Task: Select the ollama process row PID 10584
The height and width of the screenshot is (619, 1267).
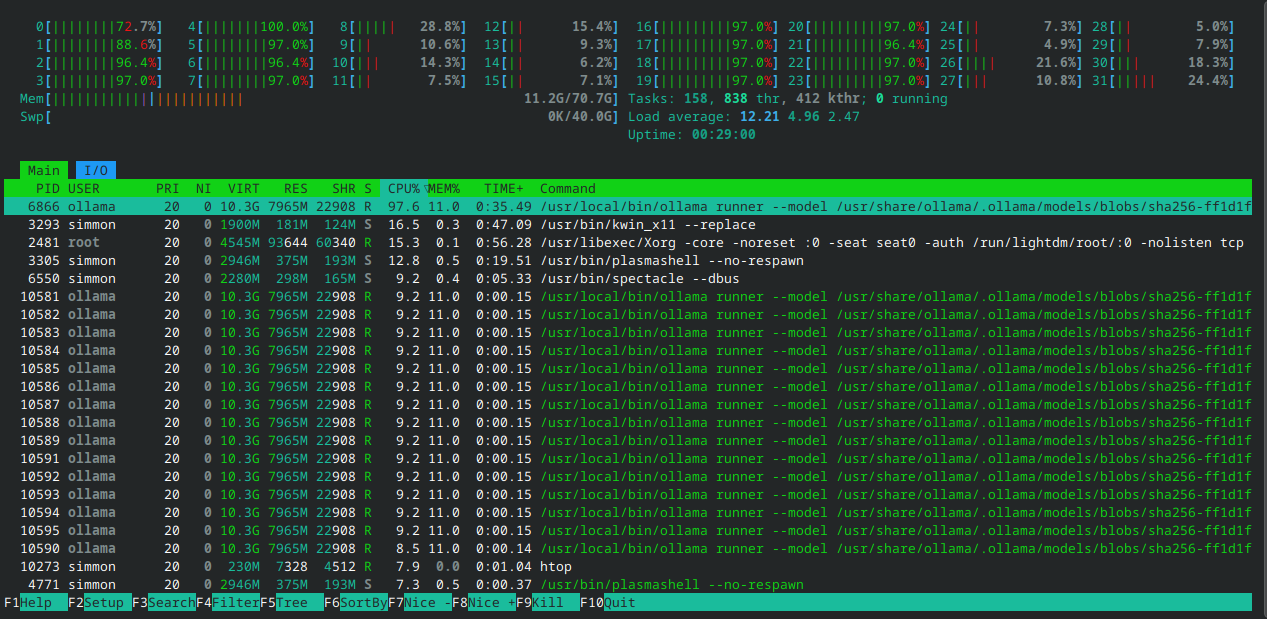Action: 628,350
